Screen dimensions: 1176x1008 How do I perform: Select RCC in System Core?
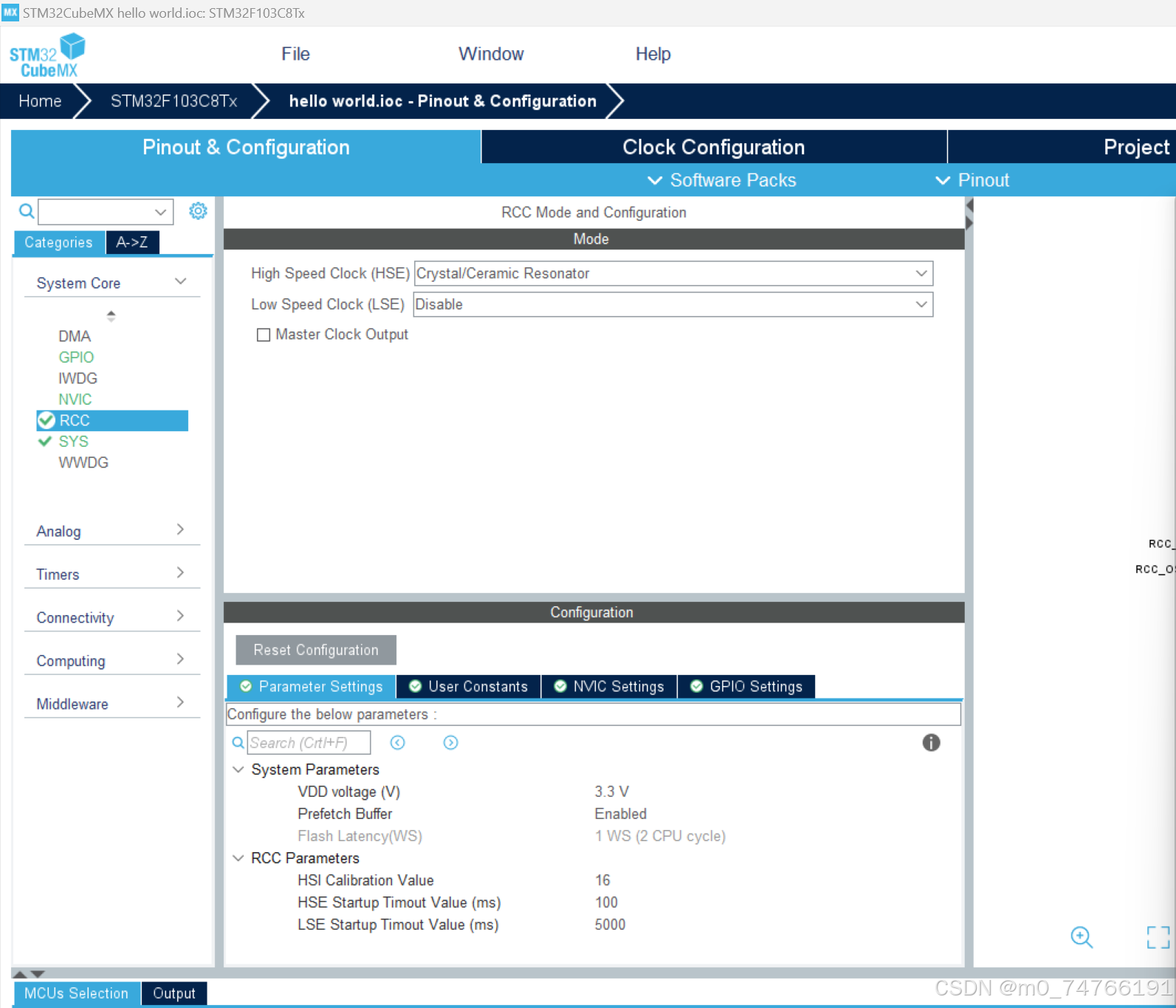[x=112, y=420]
